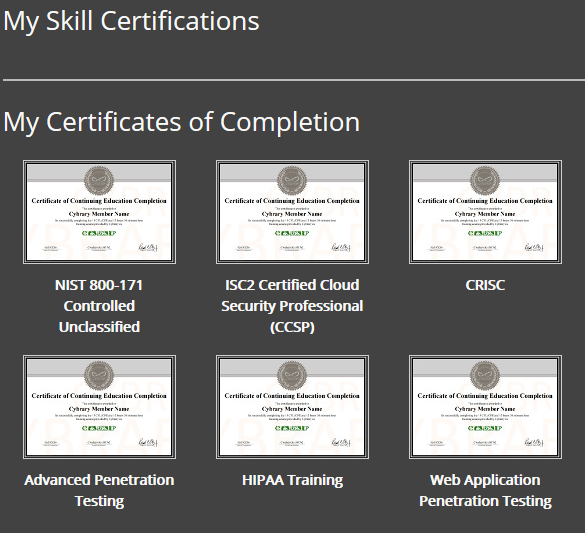585x533 pixels.
Task: Click the seal emblem on the CRISC certificate
Action: point(485,181)
